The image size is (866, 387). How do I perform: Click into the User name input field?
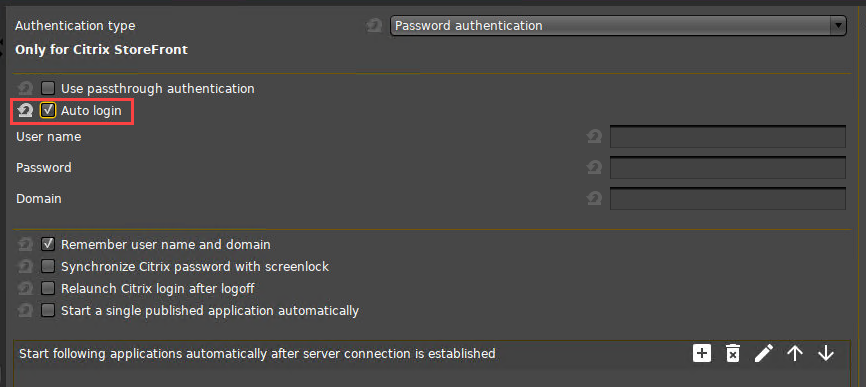pos(727,136)
